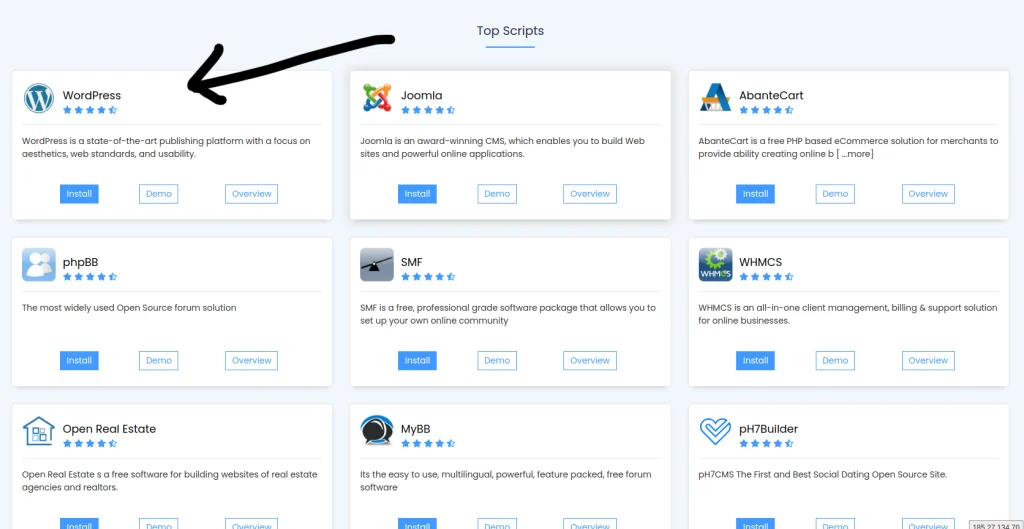Click the Open Real Estate title text
This screenshot has width=1024, height=529.
[x=109, y=429]
